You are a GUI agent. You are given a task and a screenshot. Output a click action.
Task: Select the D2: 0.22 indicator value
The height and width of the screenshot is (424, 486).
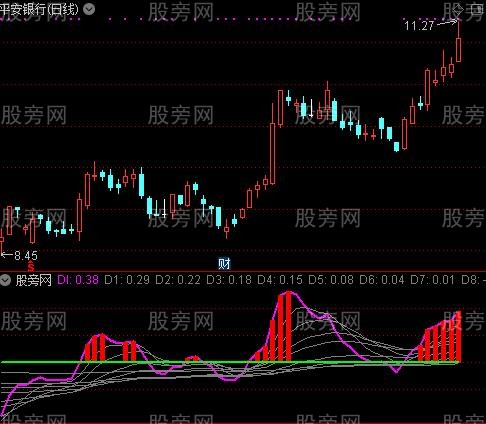tap(178, 280)
